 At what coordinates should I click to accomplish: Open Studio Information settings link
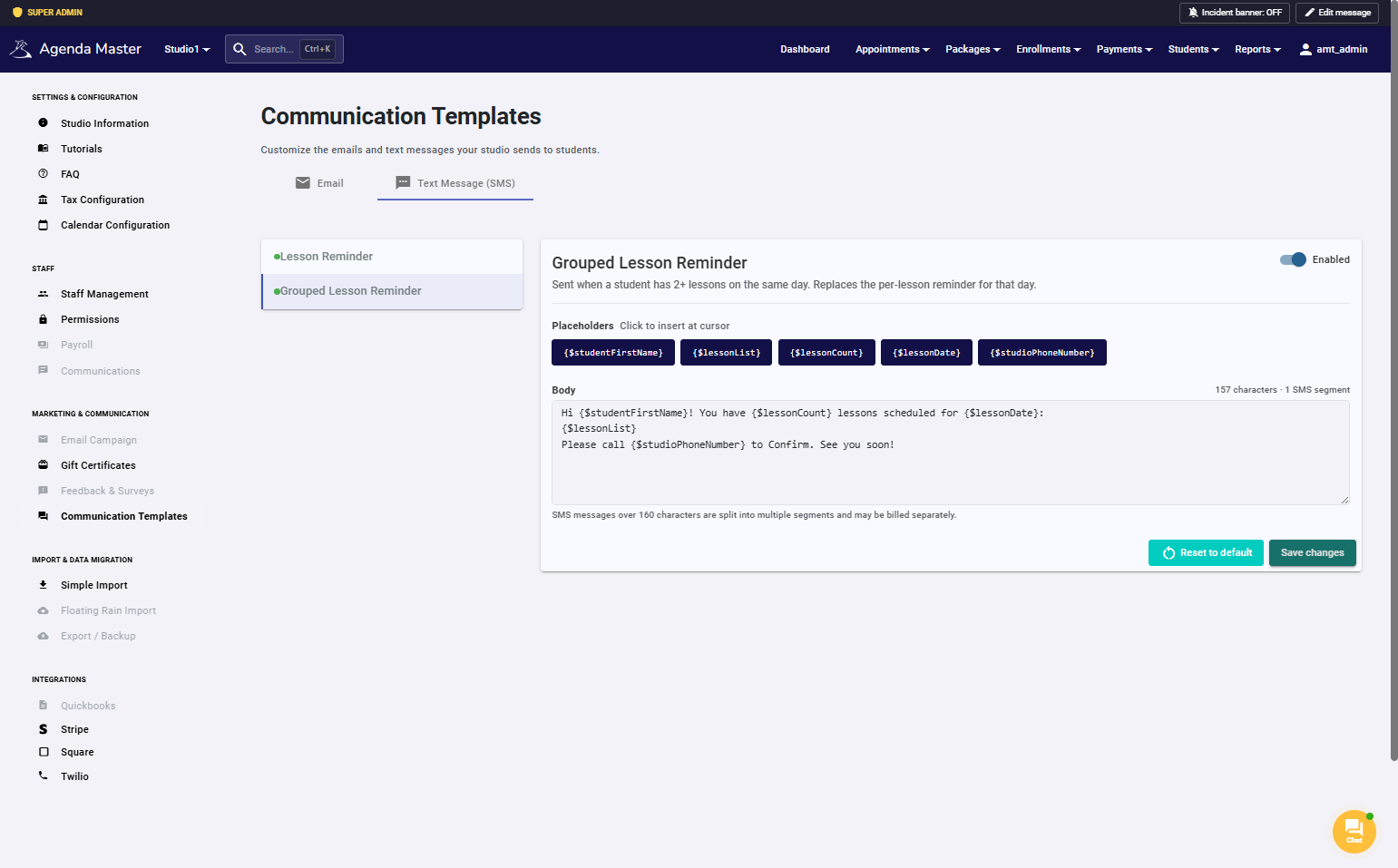click(104, 123)
